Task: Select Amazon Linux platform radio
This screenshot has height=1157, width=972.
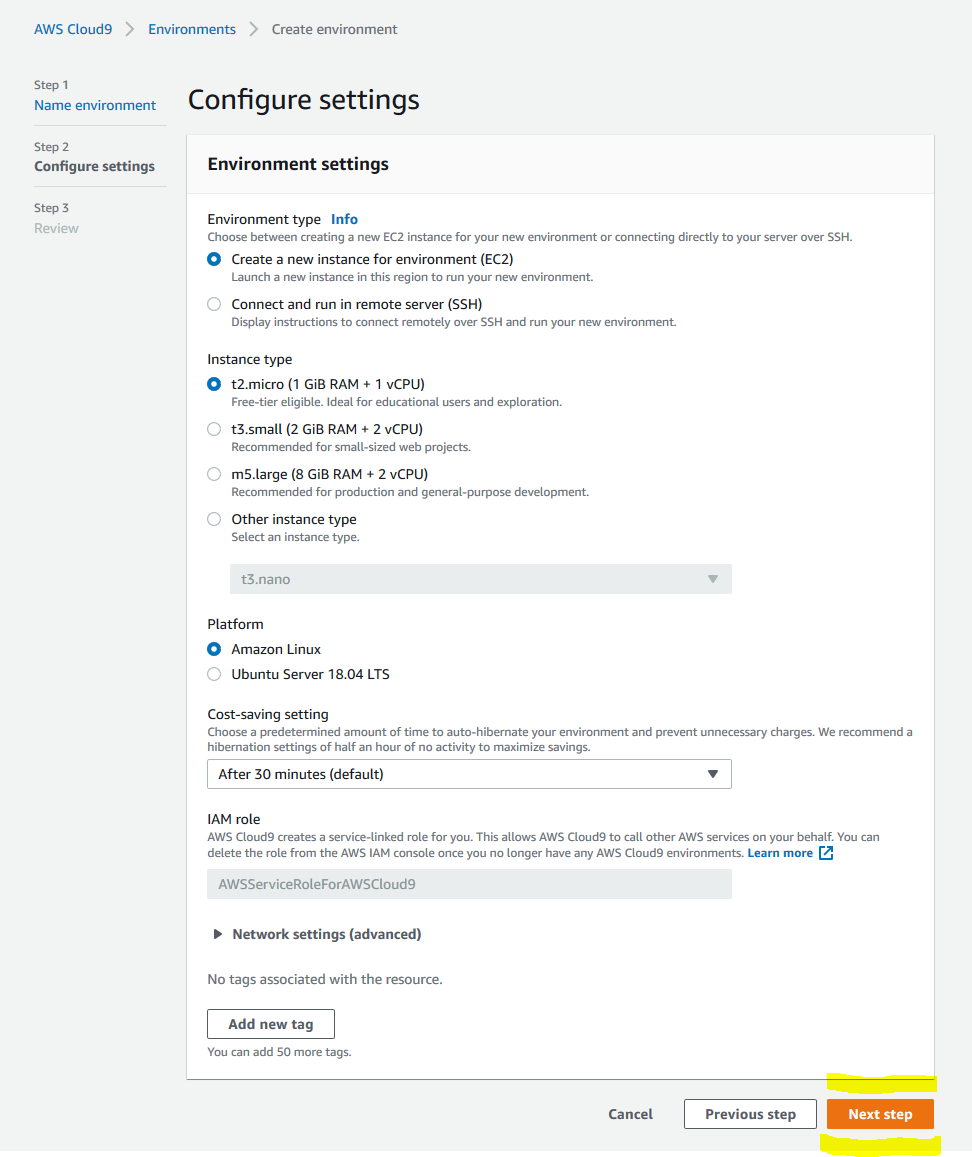Action: point(214,649)
